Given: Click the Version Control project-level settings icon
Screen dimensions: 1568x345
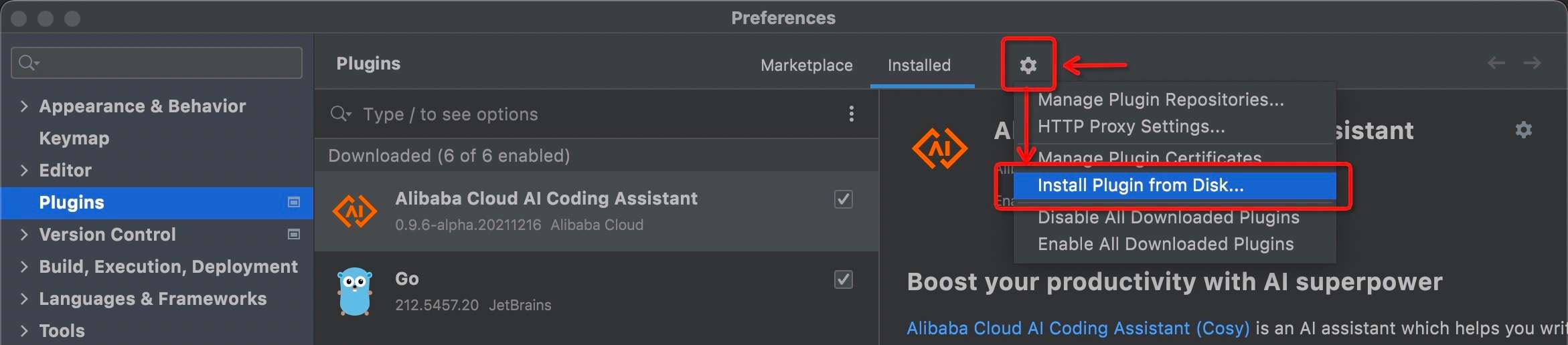Looking at the screenshot, I should 293,234.
